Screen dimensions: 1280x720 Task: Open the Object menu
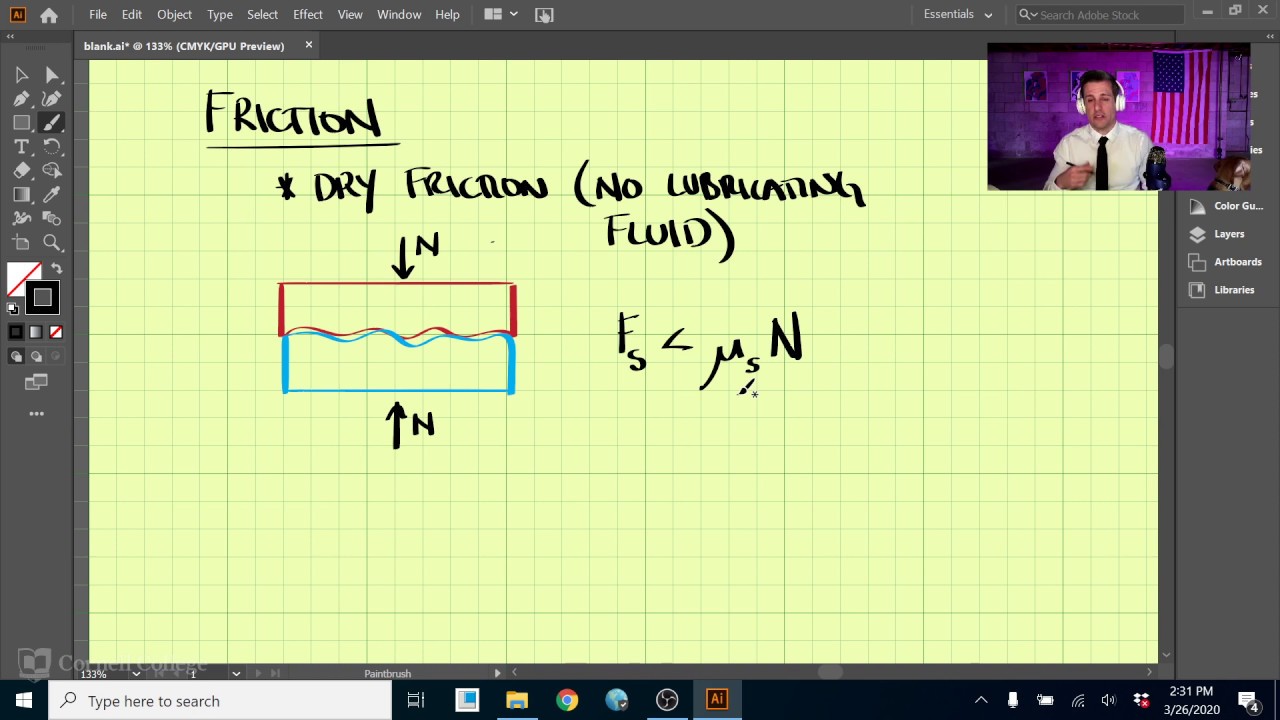click(x=174, y=15)
